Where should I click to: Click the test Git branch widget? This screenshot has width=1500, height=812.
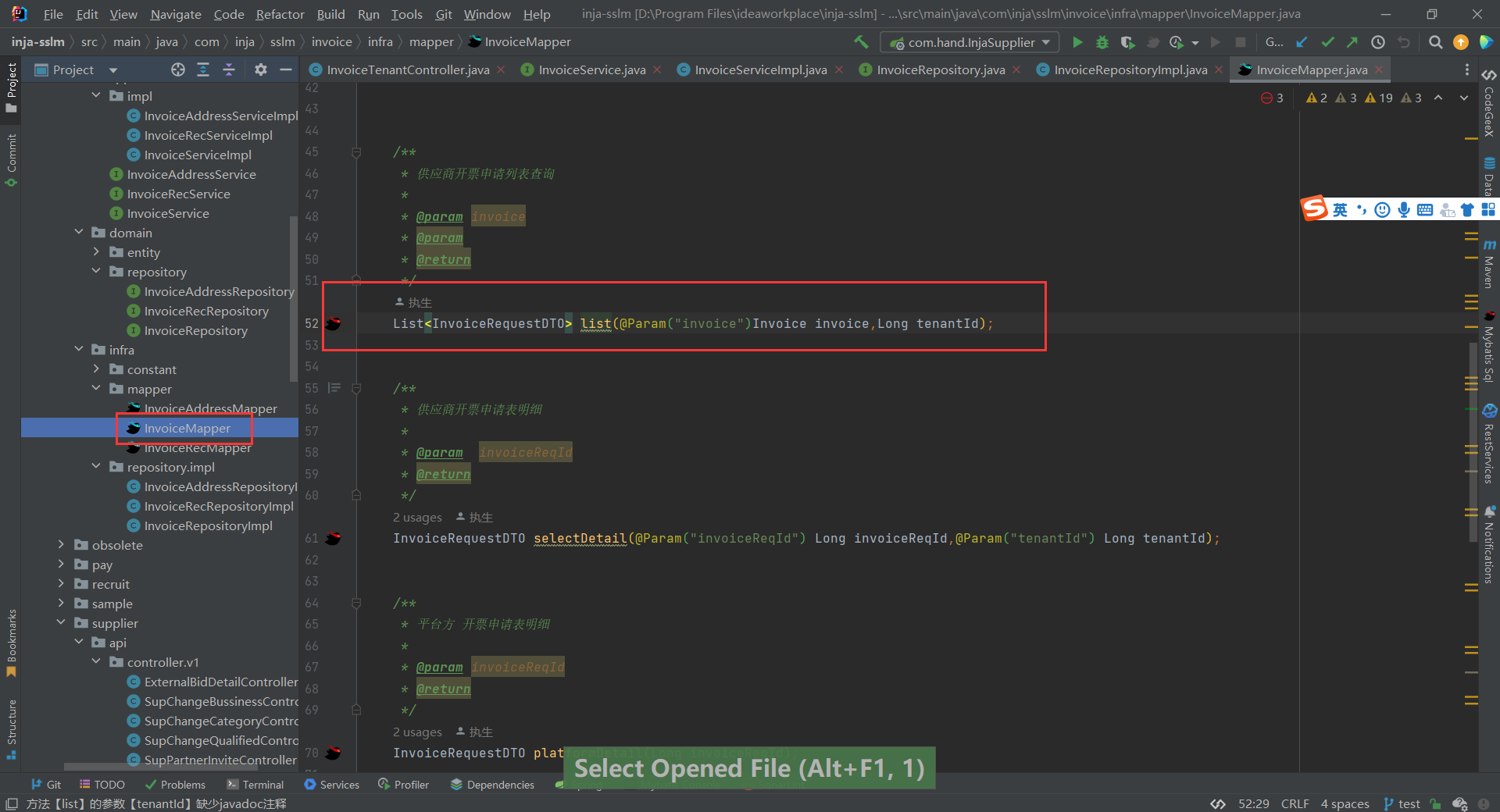click(x=1402, y=803)
